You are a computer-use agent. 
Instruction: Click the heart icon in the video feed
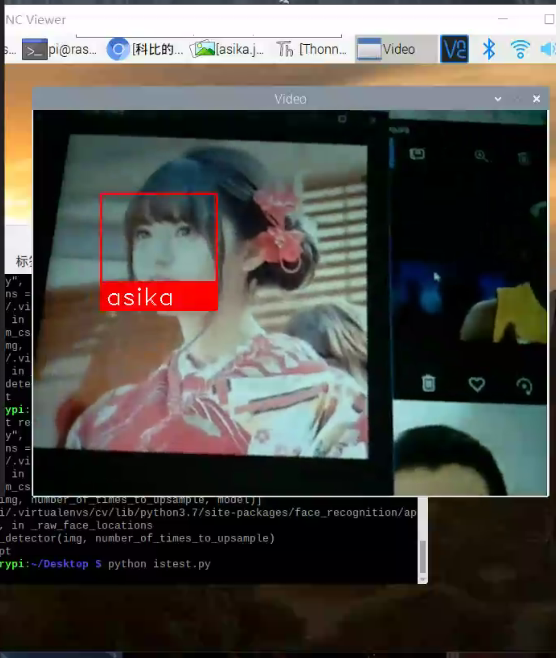coord(476,384)
